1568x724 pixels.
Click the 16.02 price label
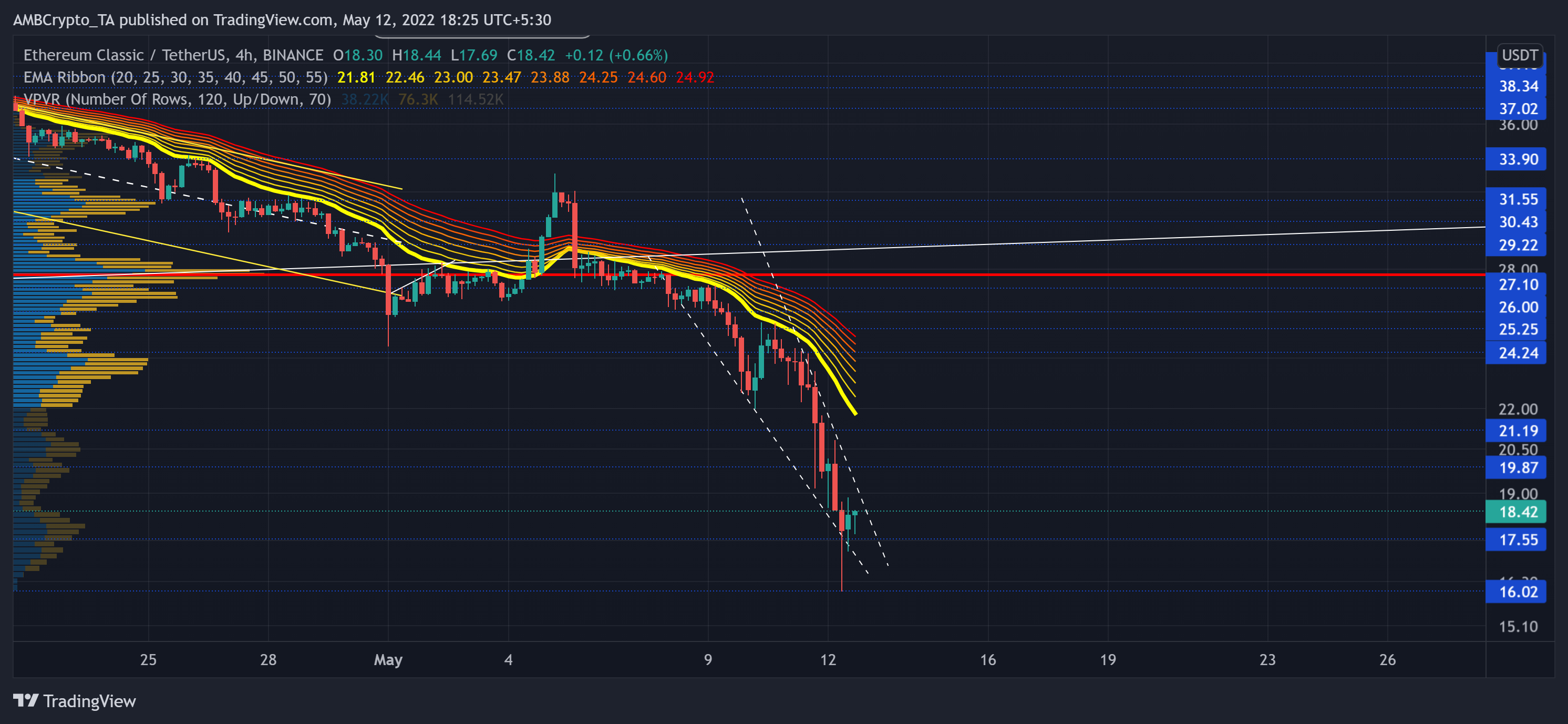1515,592
